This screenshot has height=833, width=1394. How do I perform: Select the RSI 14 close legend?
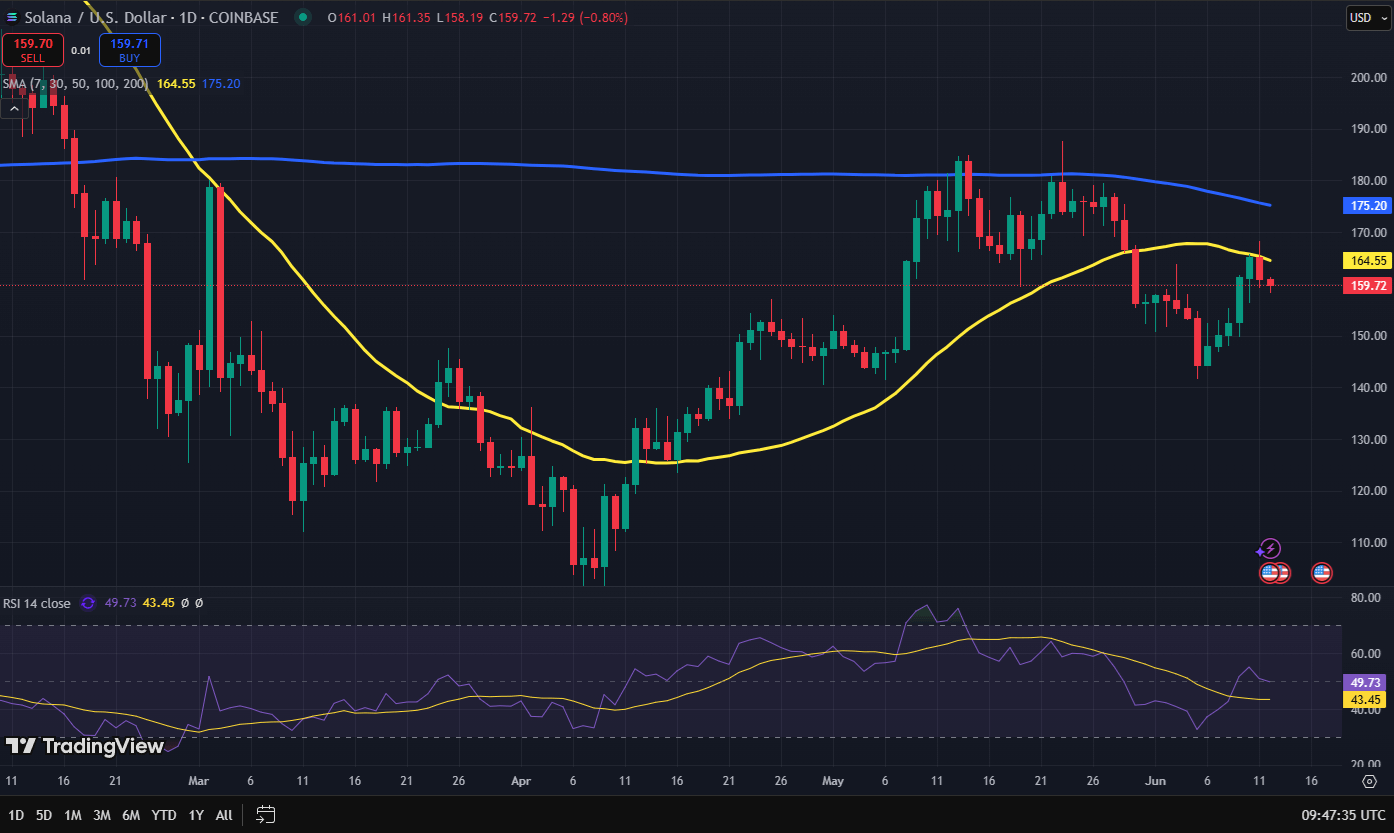pos(37,603)
